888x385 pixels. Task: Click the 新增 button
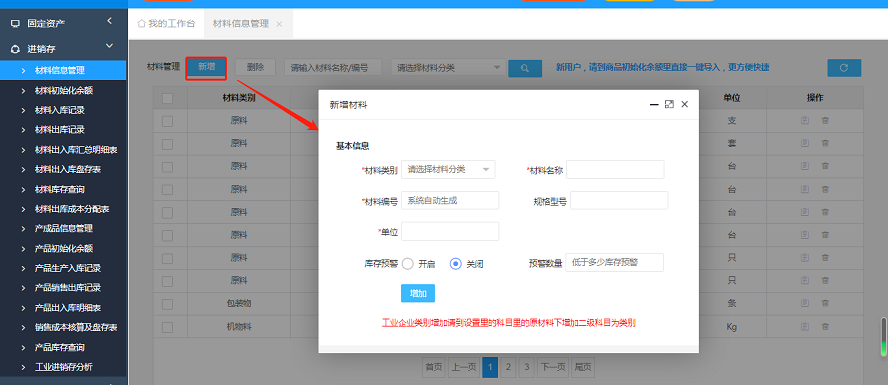[x=206, y=67]
